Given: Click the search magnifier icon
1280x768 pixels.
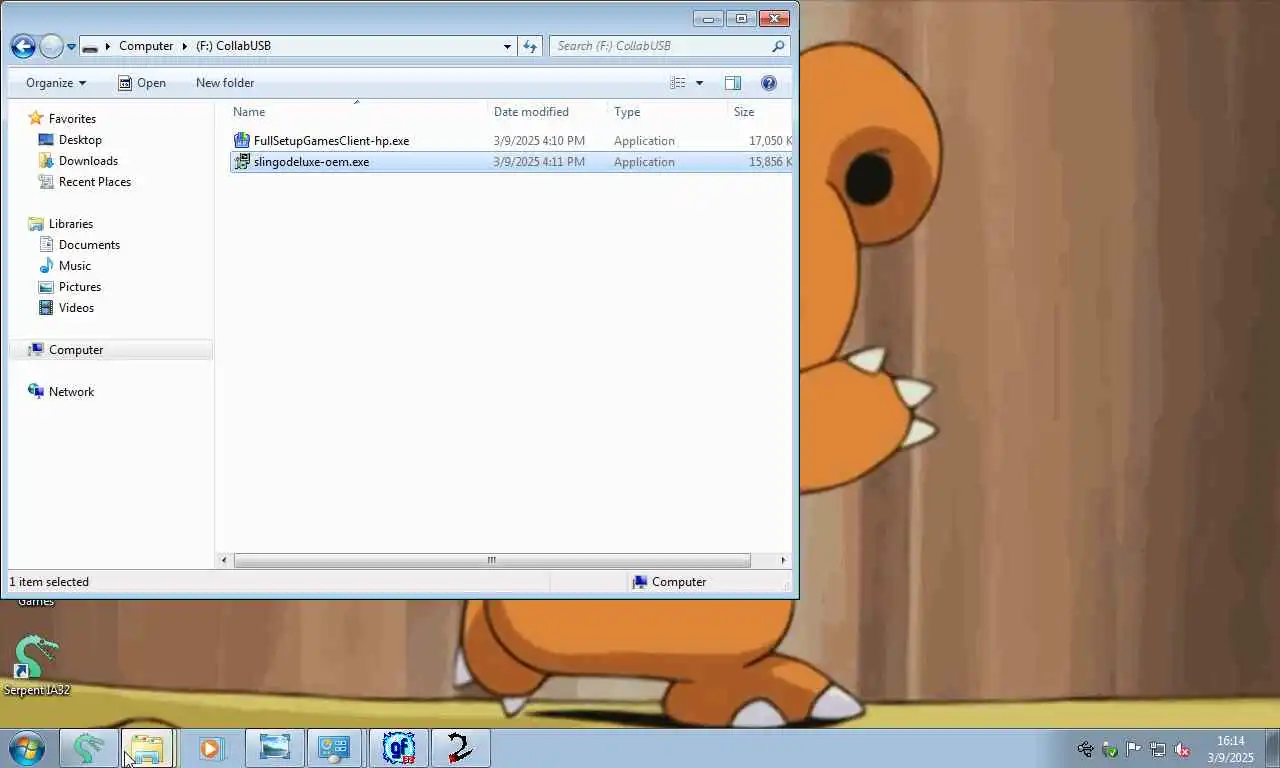Looking at the screenshot, I should pyautogui.click(x=778, y=46).
